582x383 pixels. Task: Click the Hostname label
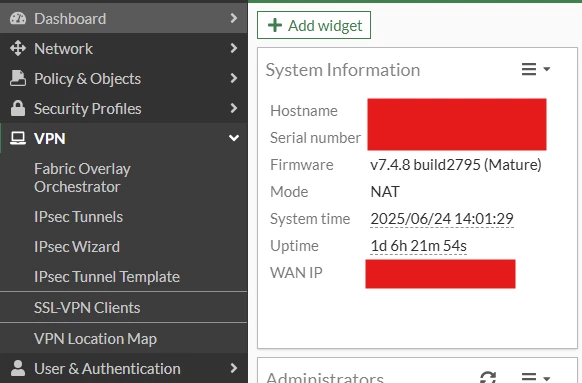point(304,111)
